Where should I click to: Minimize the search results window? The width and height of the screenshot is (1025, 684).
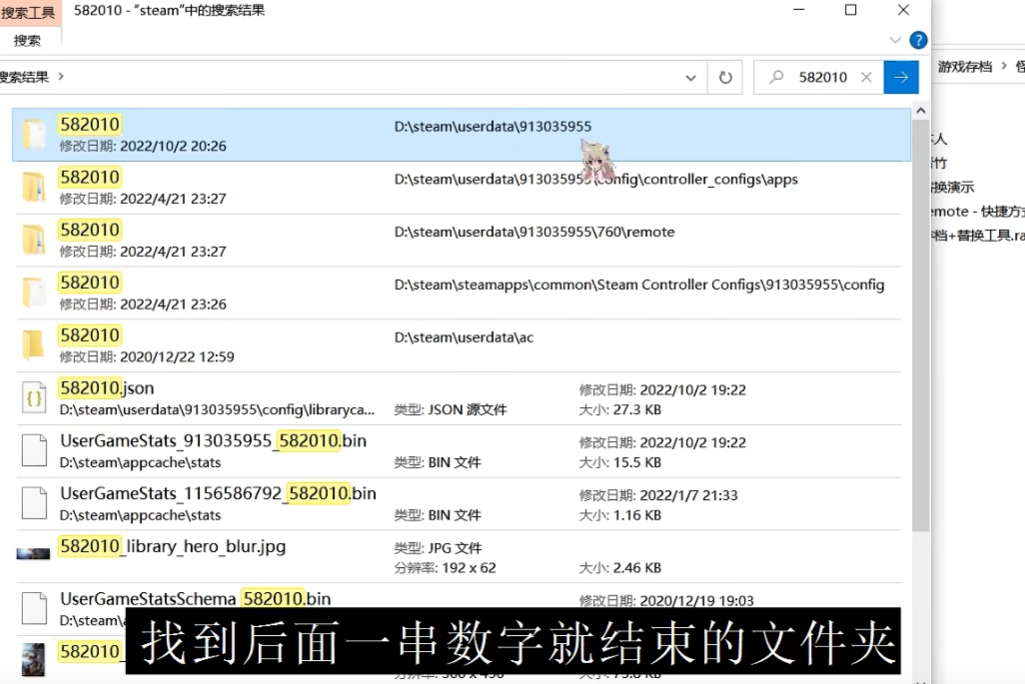click(799, 10)
